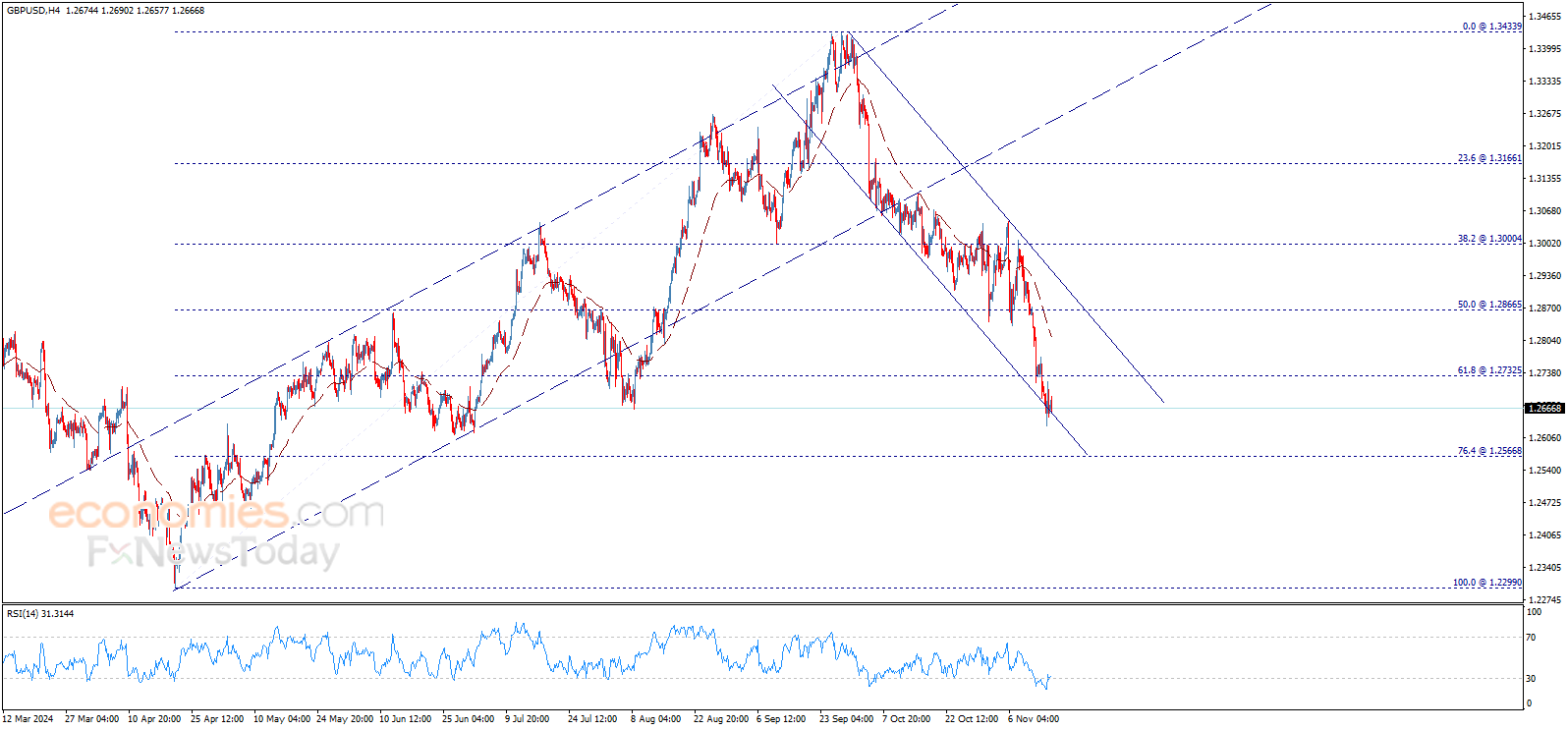This screenshot has height=730, width=1568.
Task: Click price axis value 1.24065
Action: (1545, 535)
